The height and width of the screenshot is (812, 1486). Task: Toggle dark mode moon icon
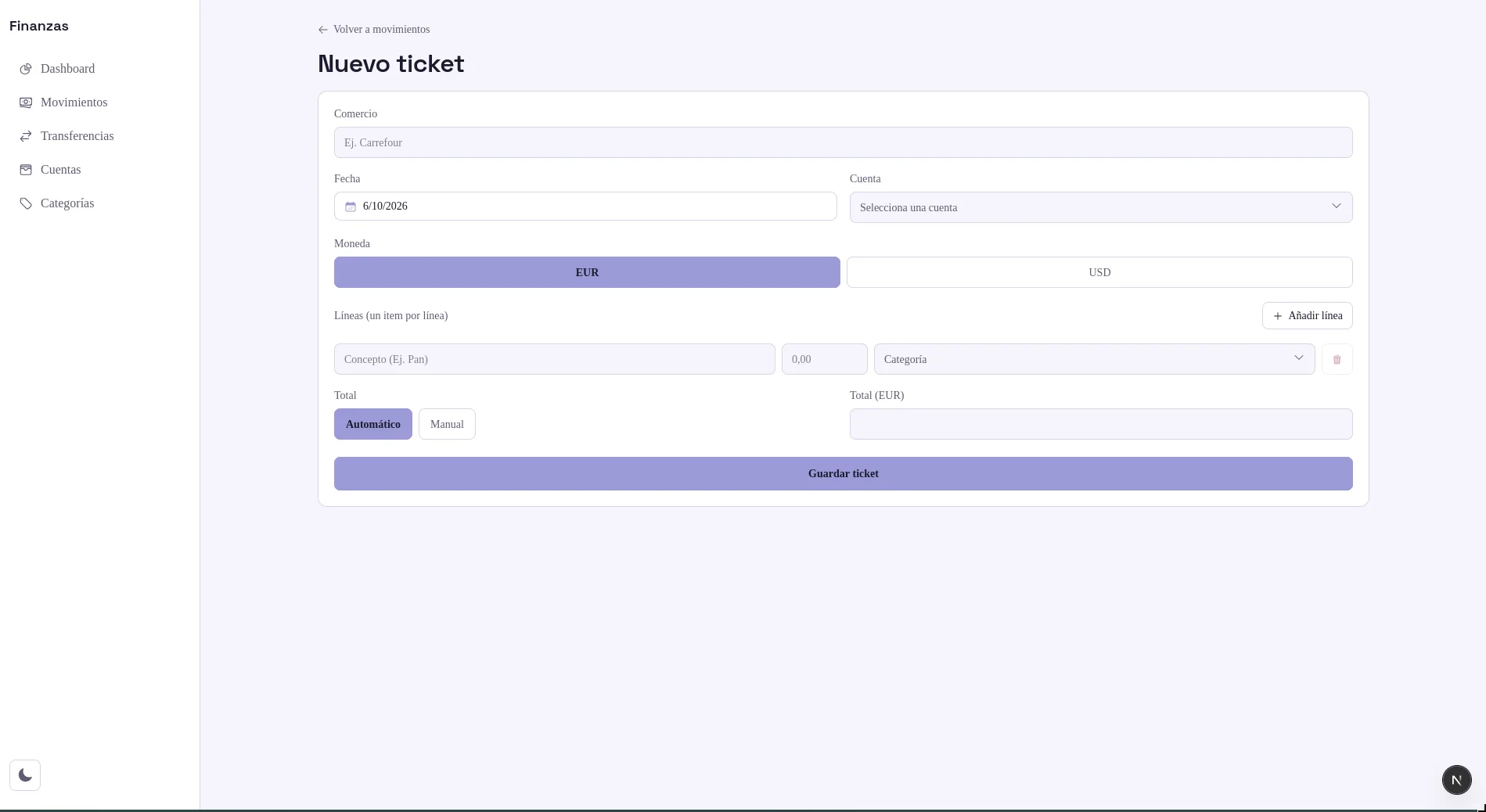[25, 775]
